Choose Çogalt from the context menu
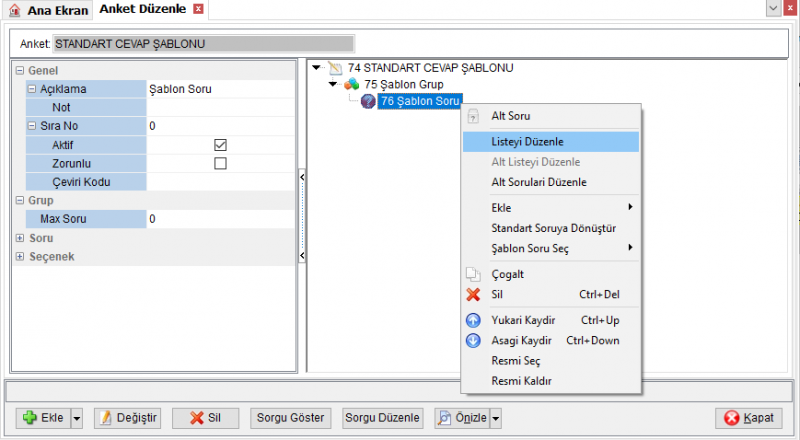This screenshot has height=440, width=800. coord(551,274)
